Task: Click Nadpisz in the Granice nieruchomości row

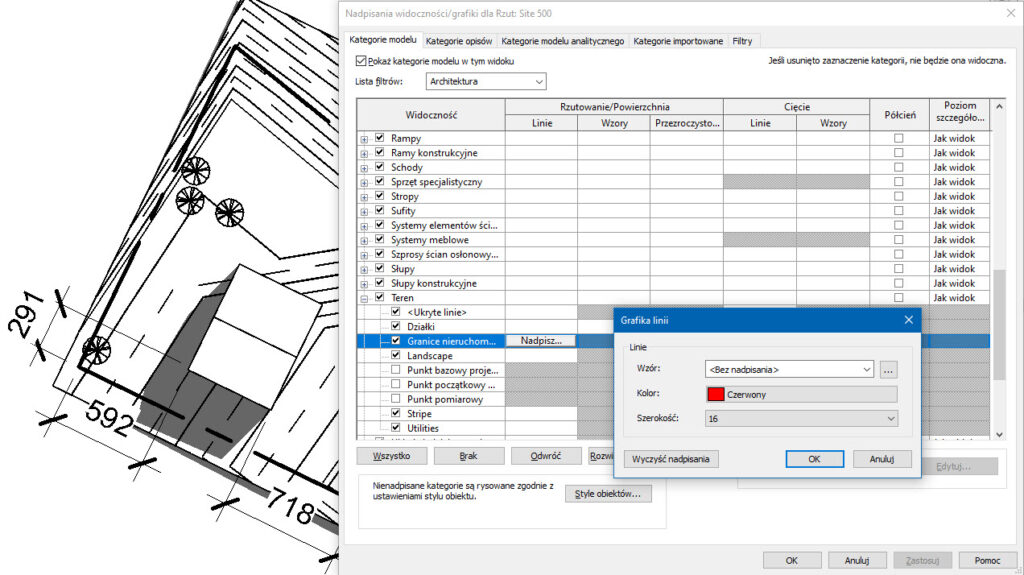Action: coord(541,341)
